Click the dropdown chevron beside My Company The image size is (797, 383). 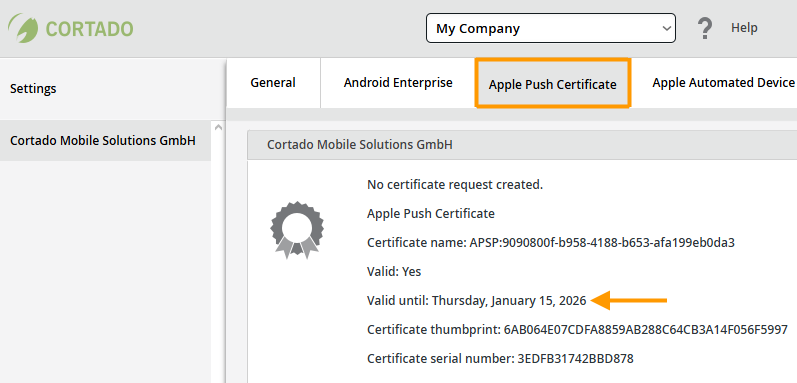coord(666,29)
